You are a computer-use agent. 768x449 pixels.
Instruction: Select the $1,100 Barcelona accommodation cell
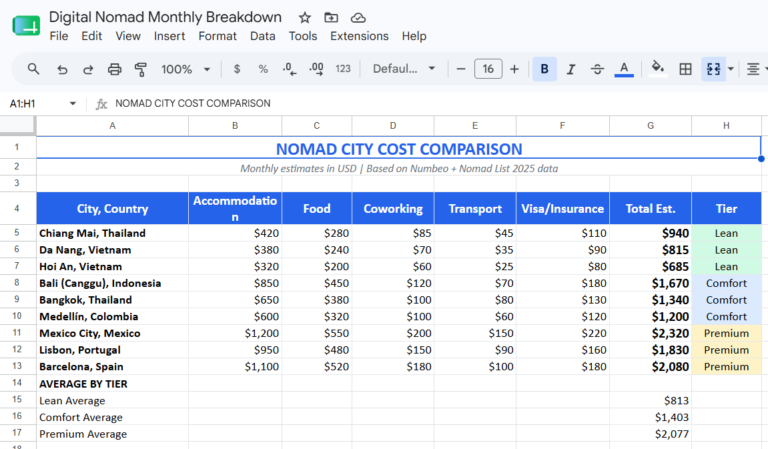pyautogui.click(x=235, y=366)
